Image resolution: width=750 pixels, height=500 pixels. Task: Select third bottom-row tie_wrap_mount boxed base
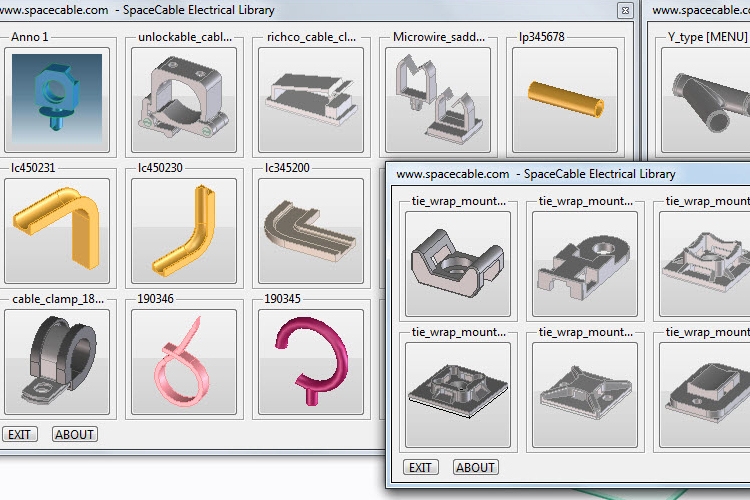coord(705,395)
